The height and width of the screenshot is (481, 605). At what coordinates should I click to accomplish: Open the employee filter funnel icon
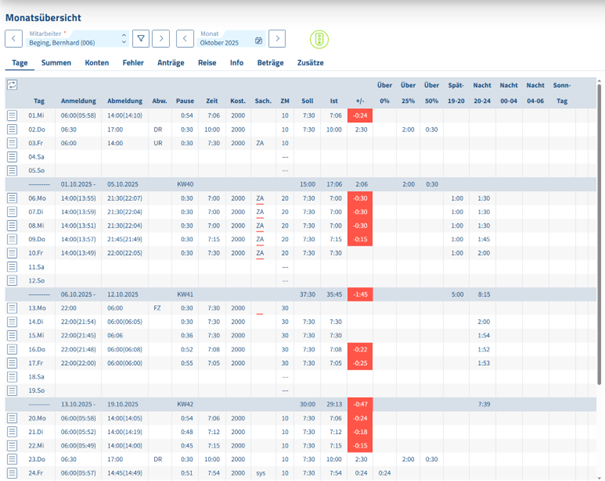tap(141, 39)
